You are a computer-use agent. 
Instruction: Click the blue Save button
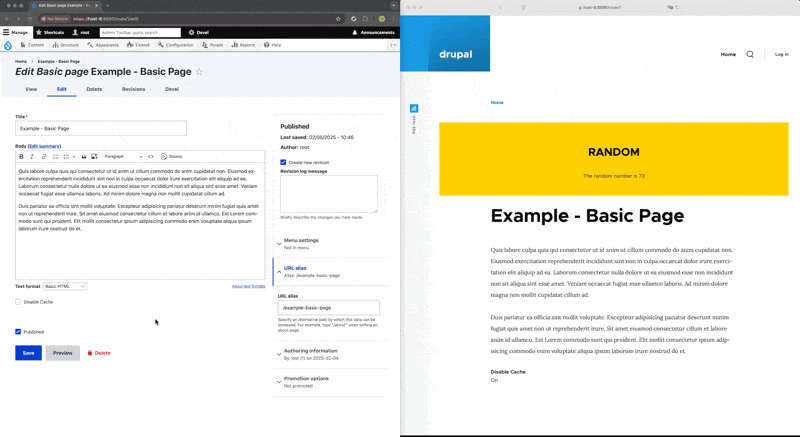point(28,353)
